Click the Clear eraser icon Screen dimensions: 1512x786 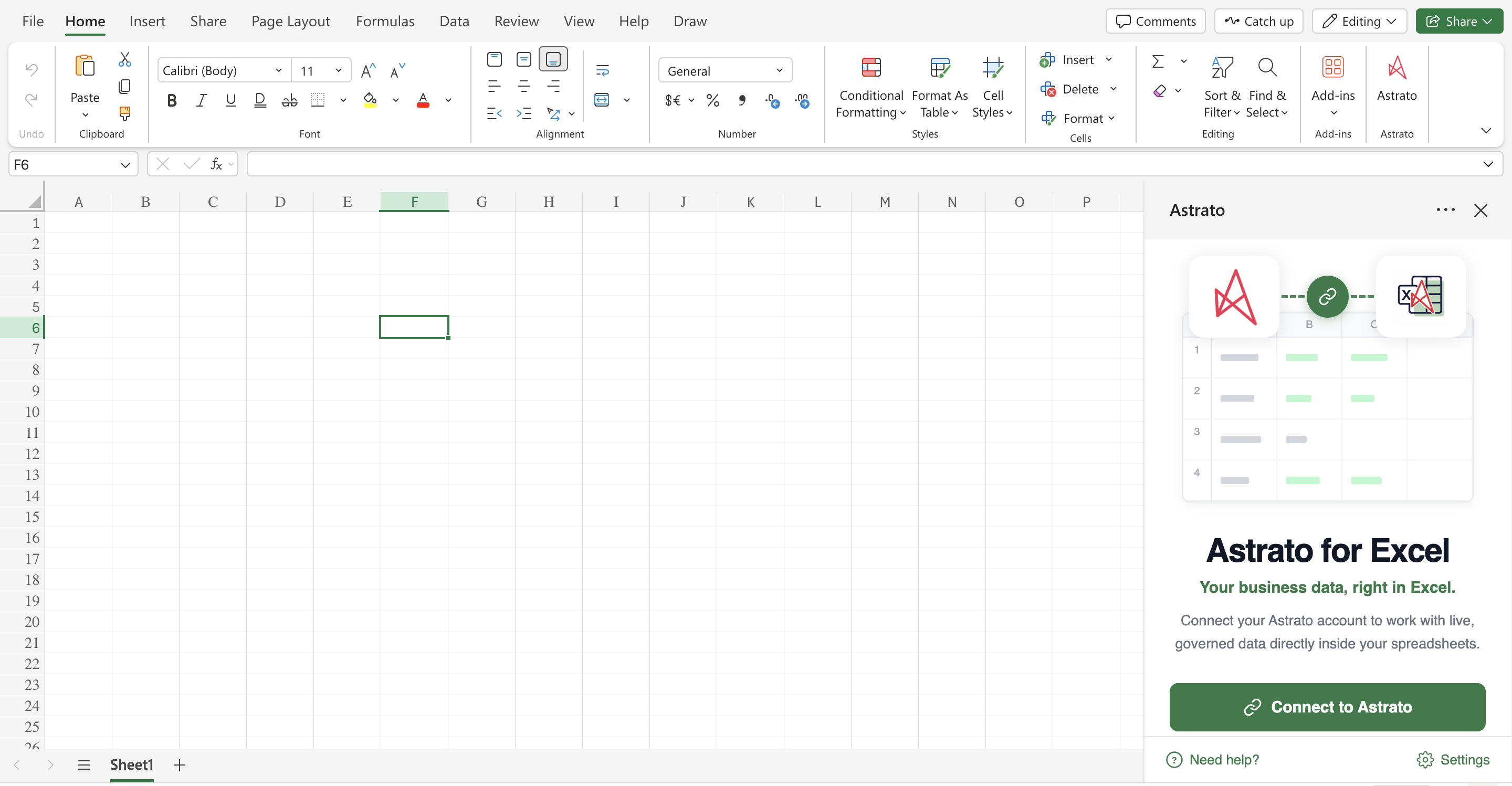pos(1159,91)
